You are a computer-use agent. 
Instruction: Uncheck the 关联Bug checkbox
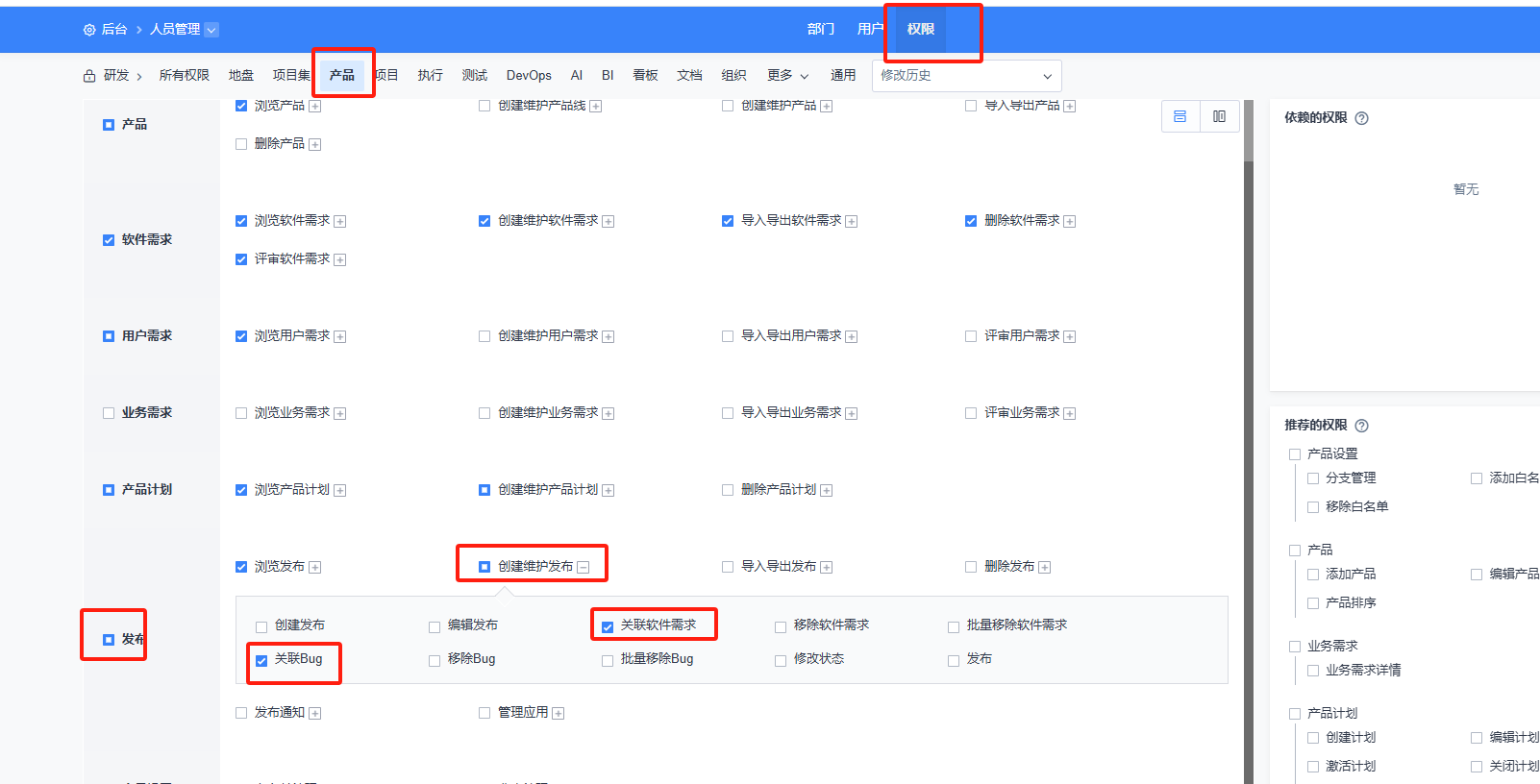click(x=261, y=660)
